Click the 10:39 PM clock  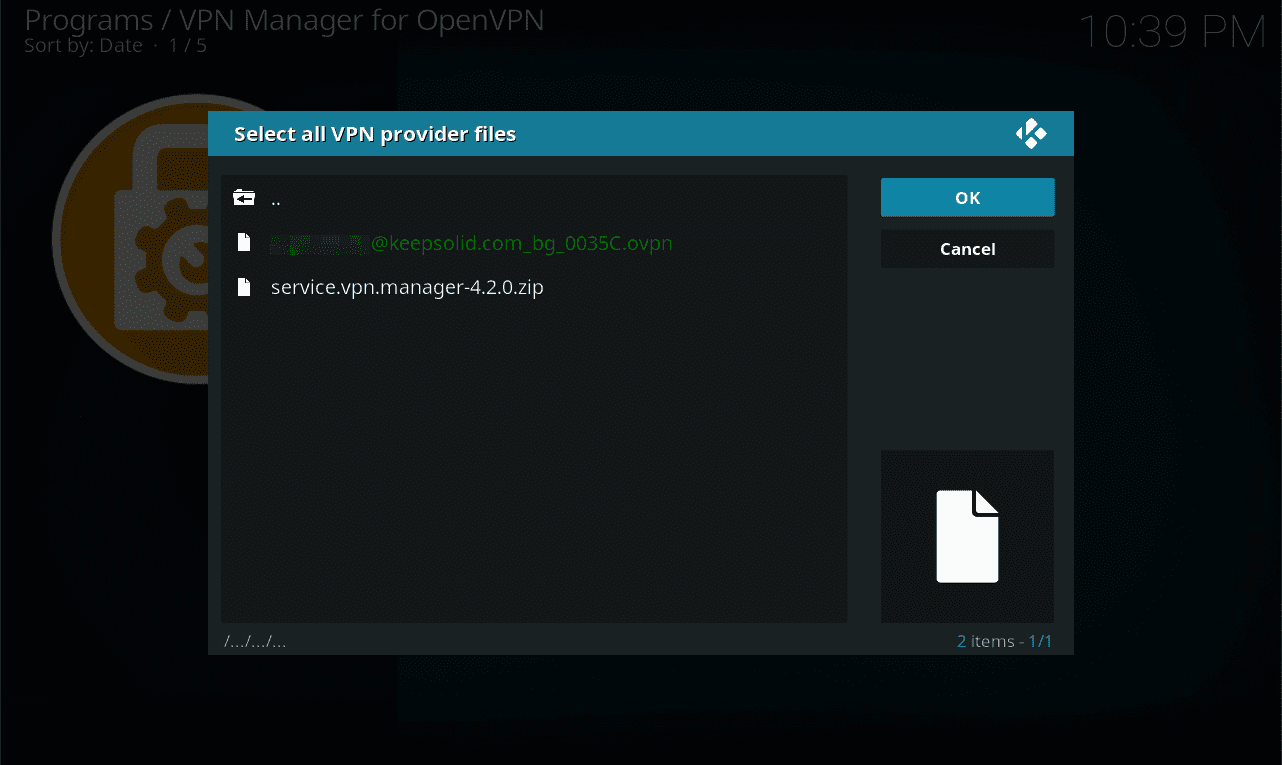pyautogui.click(x=1171, y=33)
